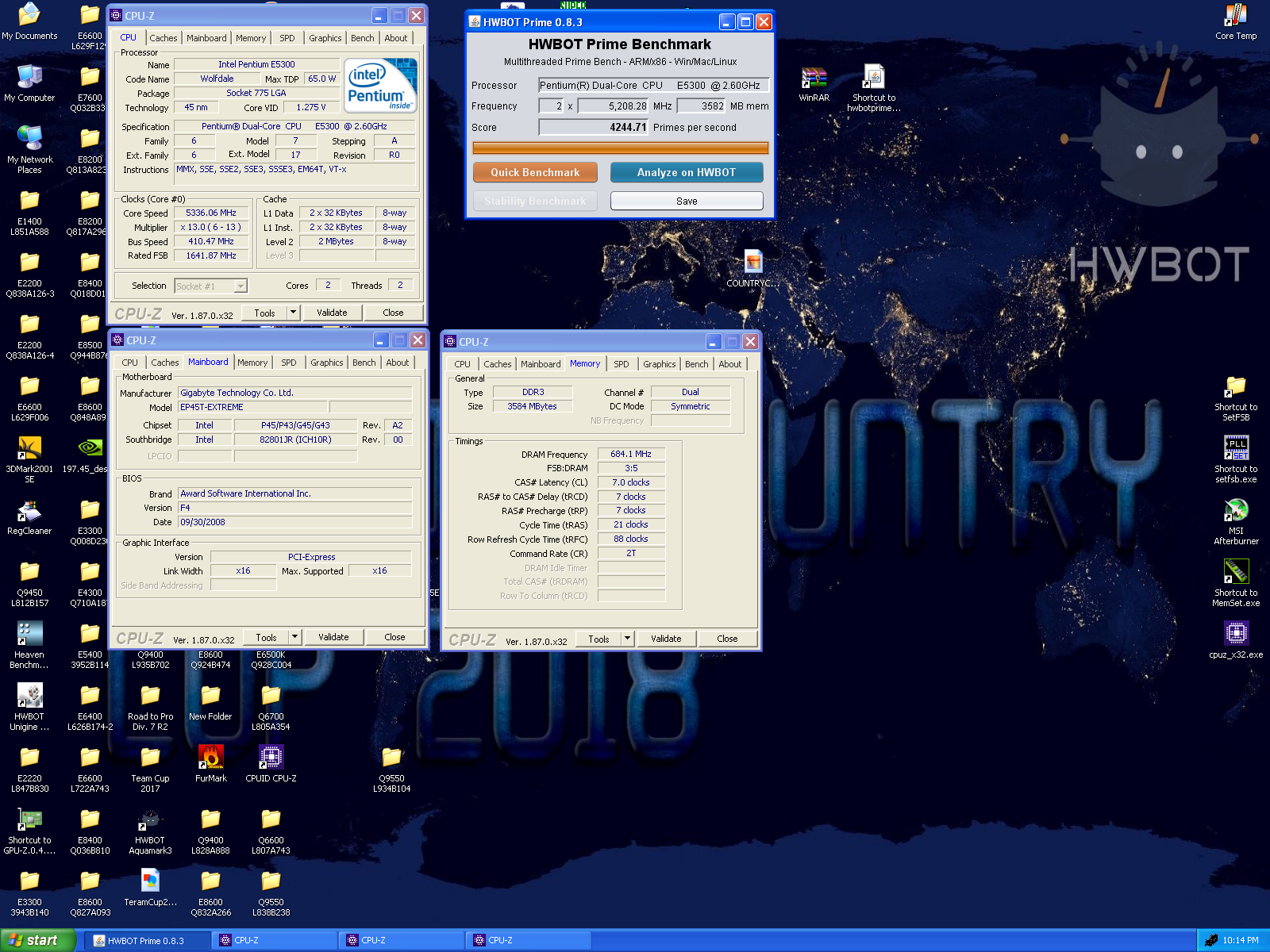Start the Quick Benchmark in HWBOT Prime
1270x952 pixels.
535,172
